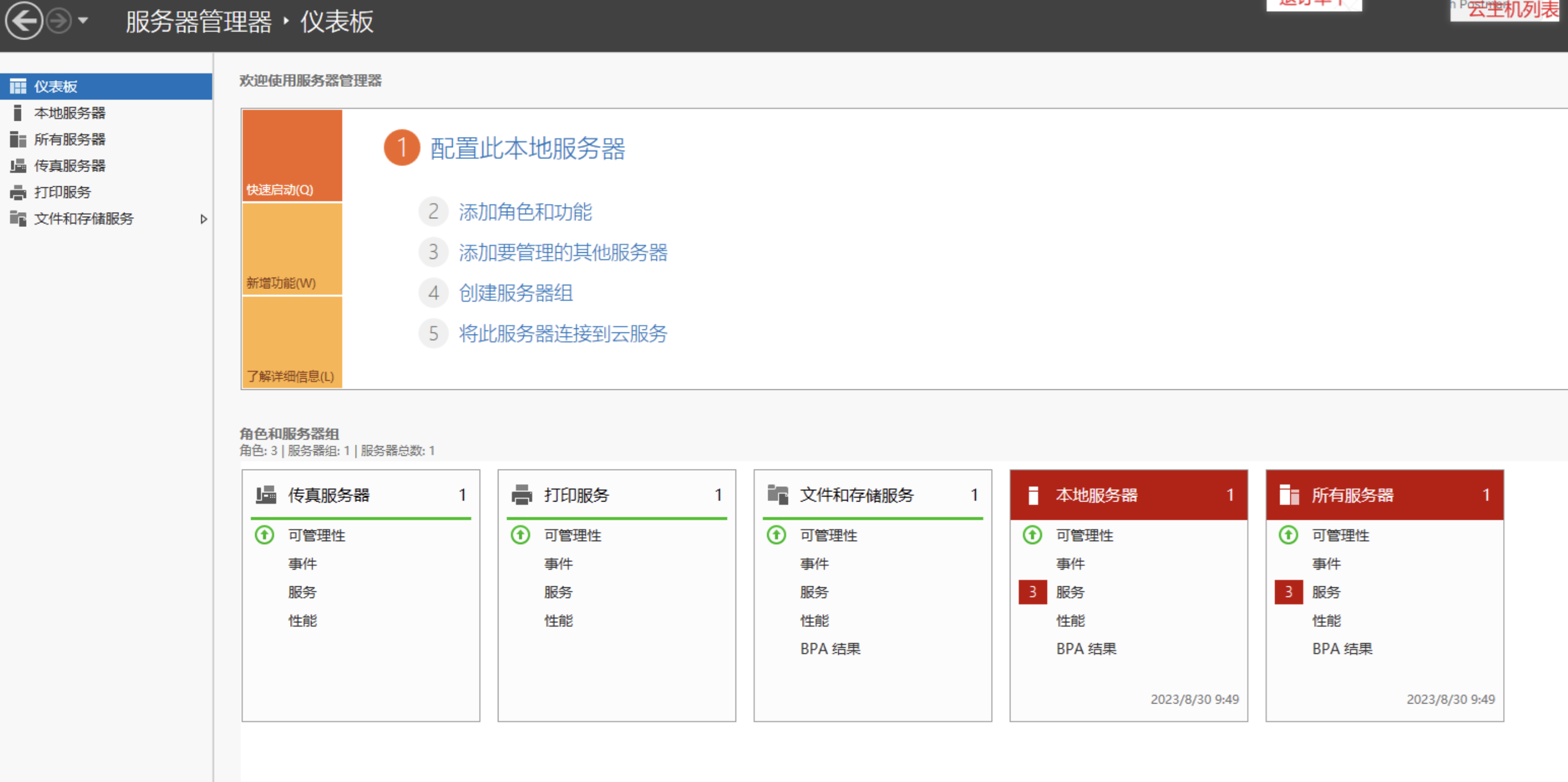Click the 创建服务器组 link
Viewport: 1568px width, 782px height.
tap(515, 293)
